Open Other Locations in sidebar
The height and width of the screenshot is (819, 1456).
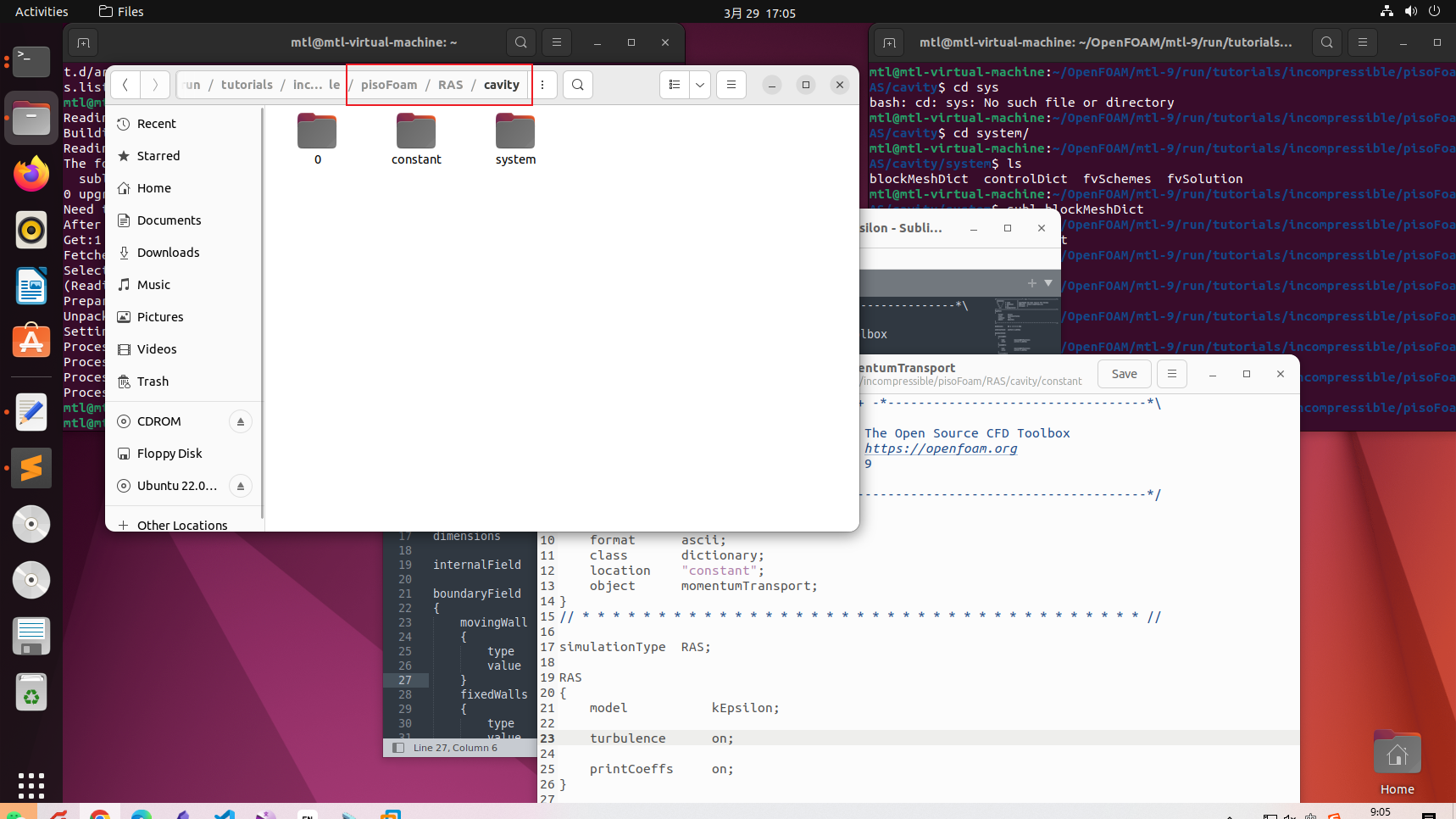(185, 525)
